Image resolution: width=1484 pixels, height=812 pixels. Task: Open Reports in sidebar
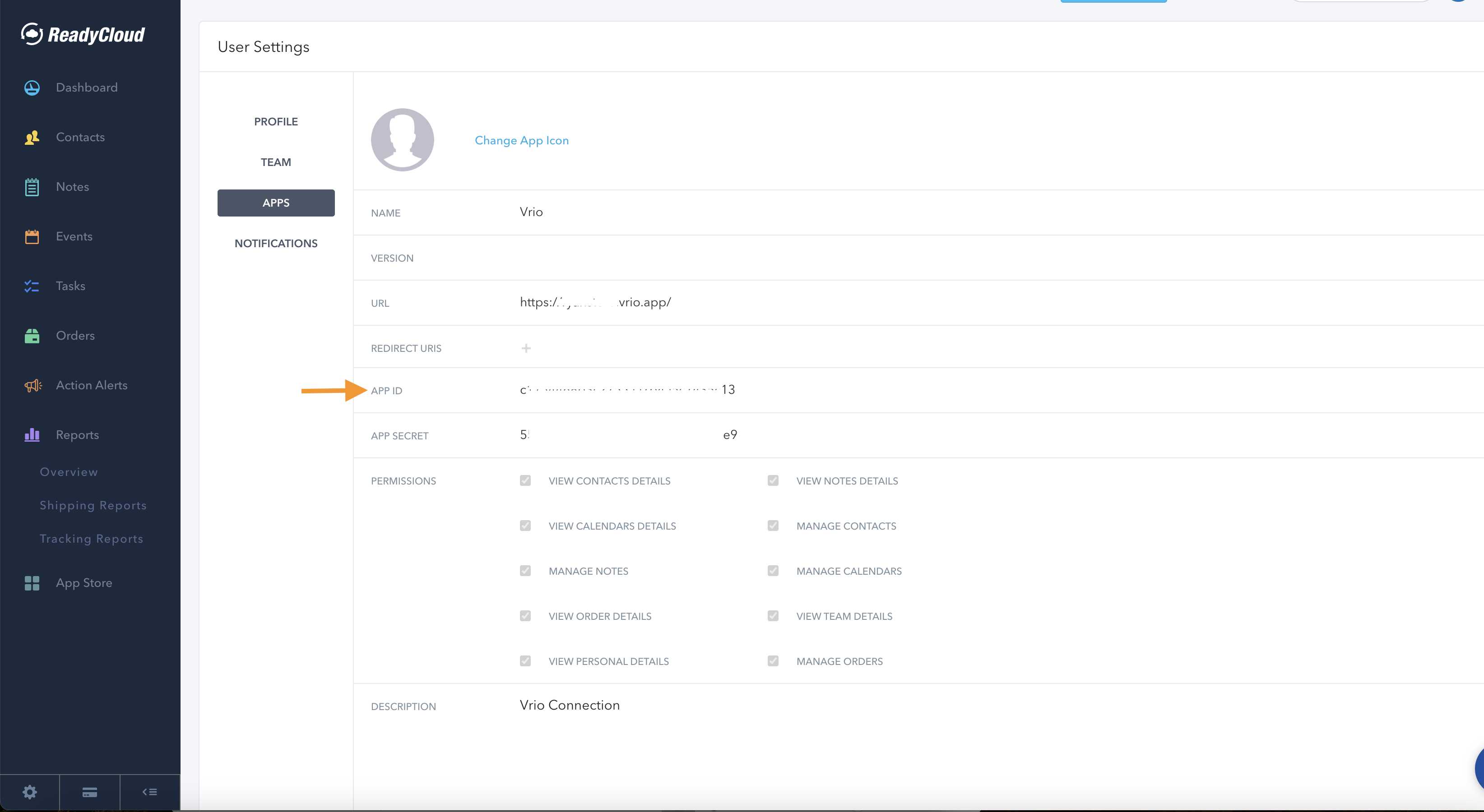click(78, 435)
